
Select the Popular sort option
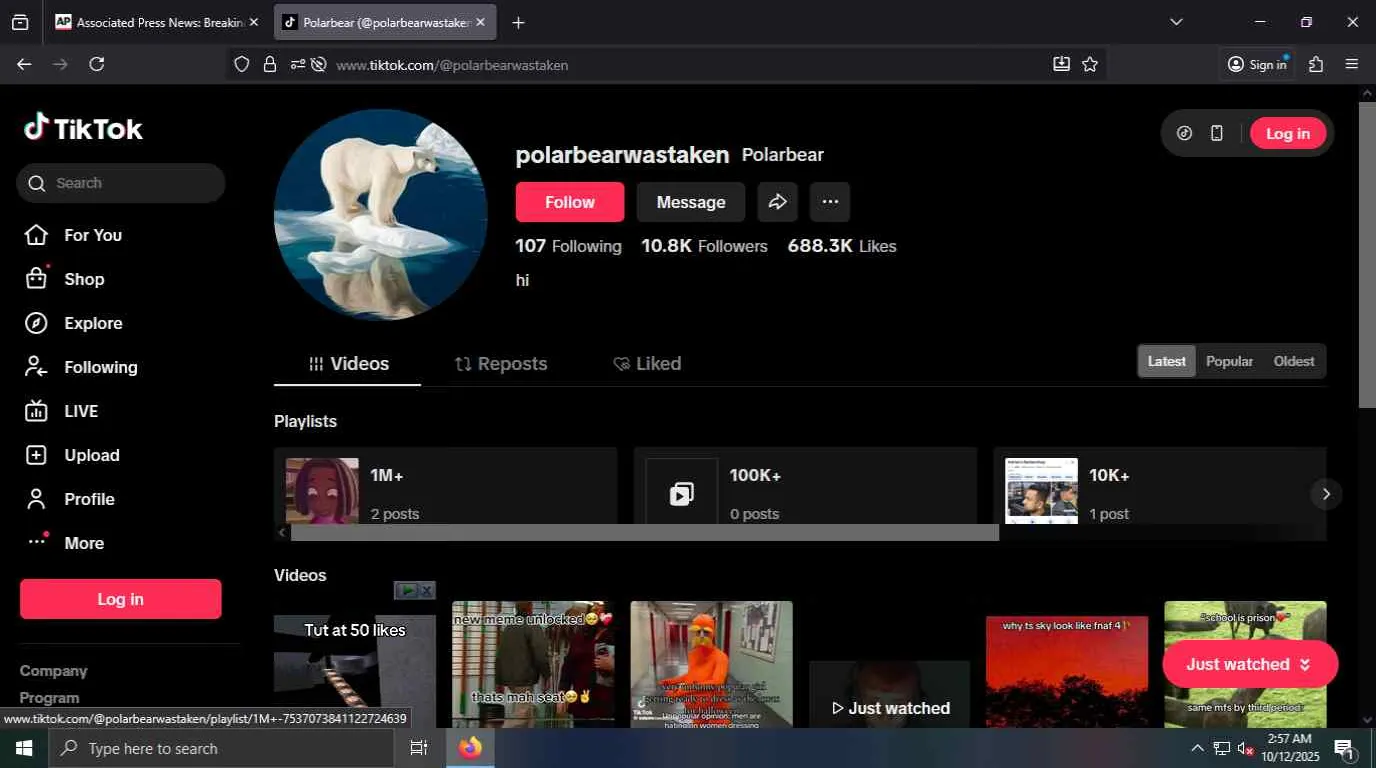(1229, 362)
